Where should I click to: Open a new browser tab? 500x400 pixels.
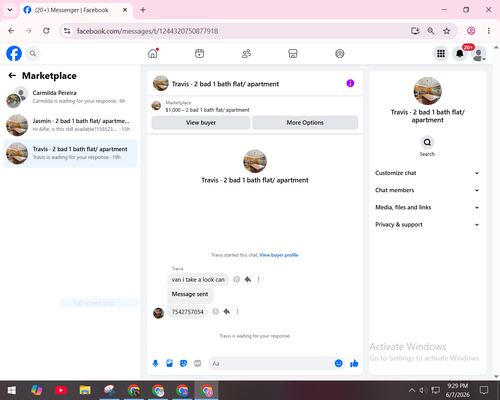click(143, 10)
